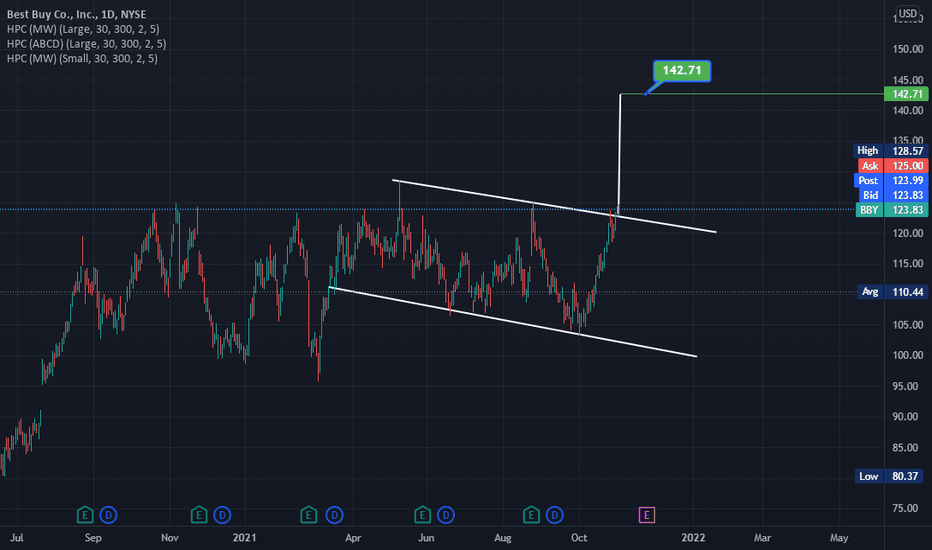The image size is (932, 550).
Task: Click the Oct label on time axis
Action: (x=579, y=538)
